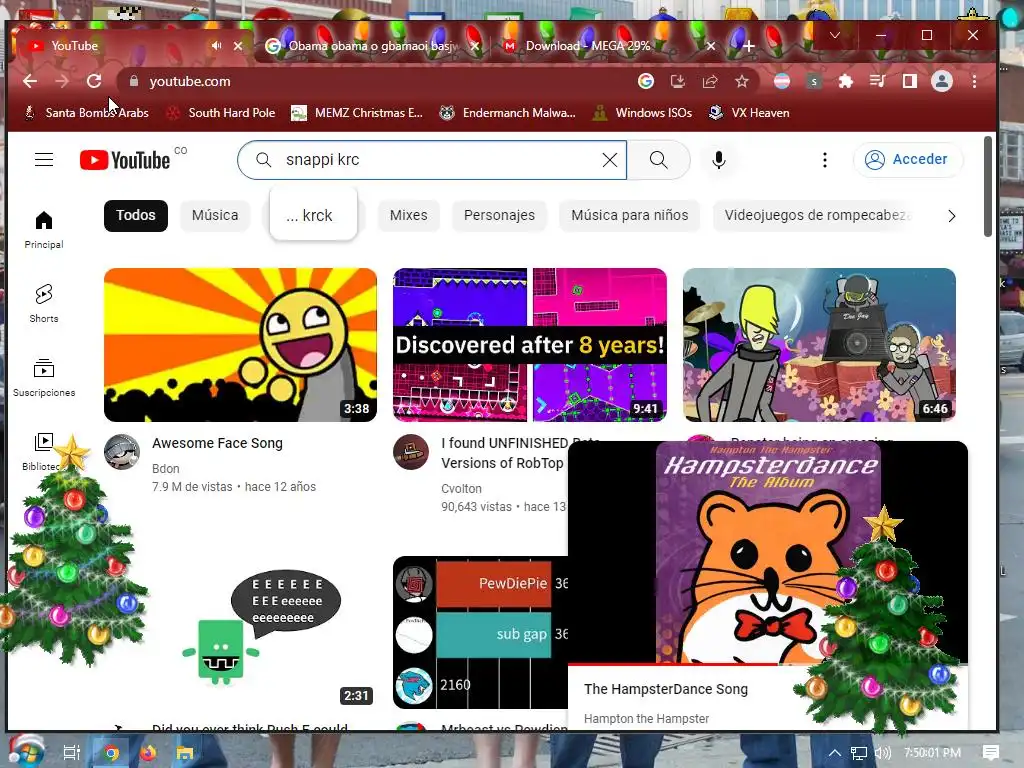Submit search with the magnifier button
1024x768 pixels.
tap(658, 160)
